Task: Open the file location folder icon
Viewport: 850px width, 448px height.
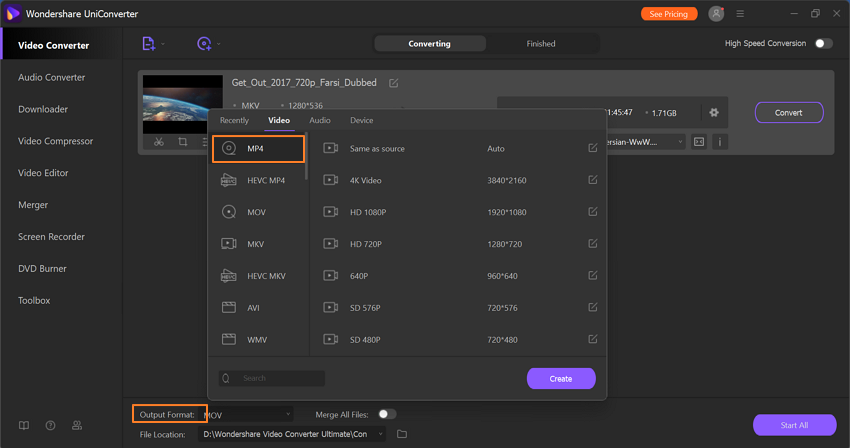Action: pos(402,434)
